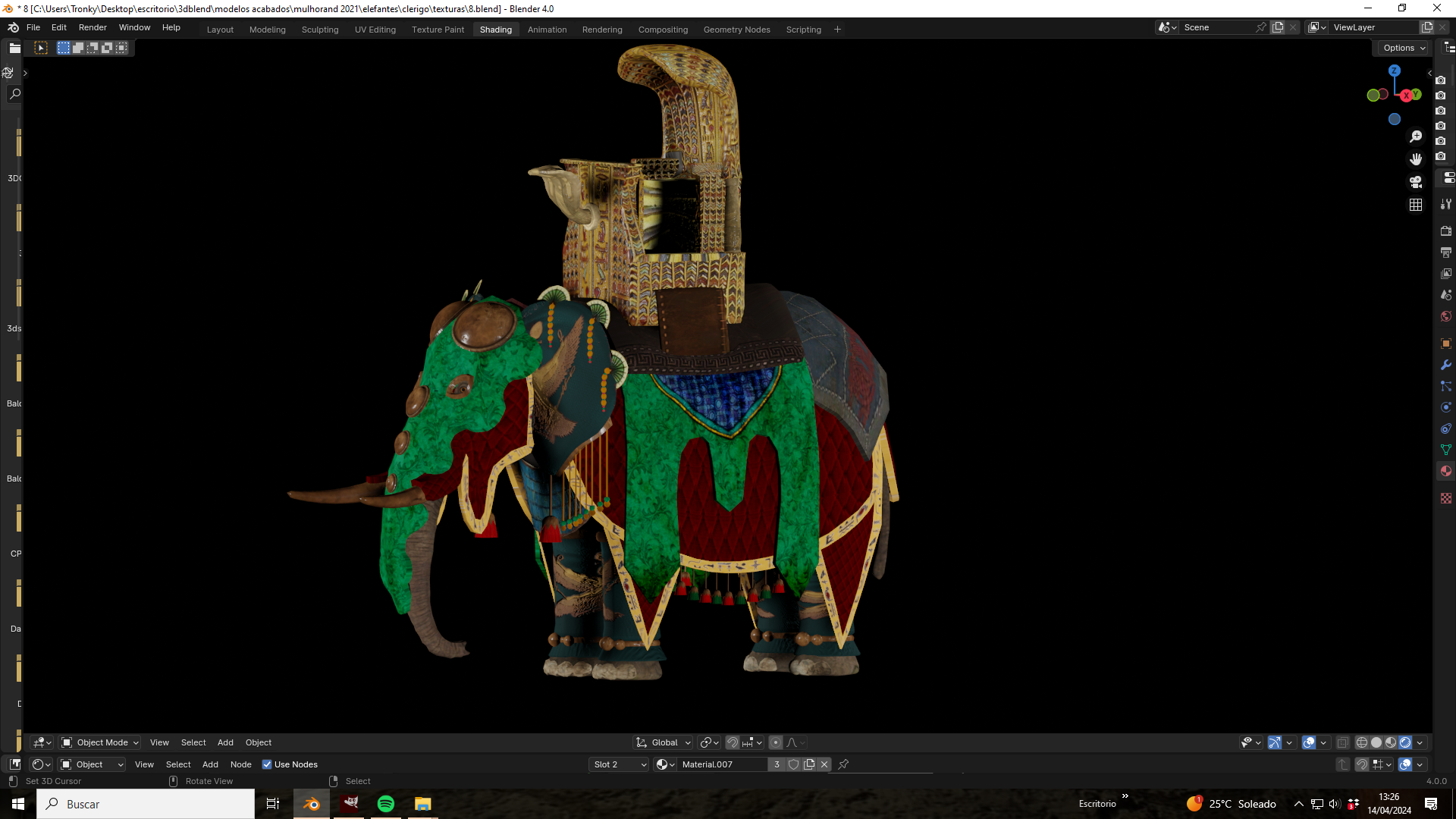Open Blender from the Windows taskbar
The width and height of the screenshot is (1456, 819).
pyautogui.click(x=311, y=804)
